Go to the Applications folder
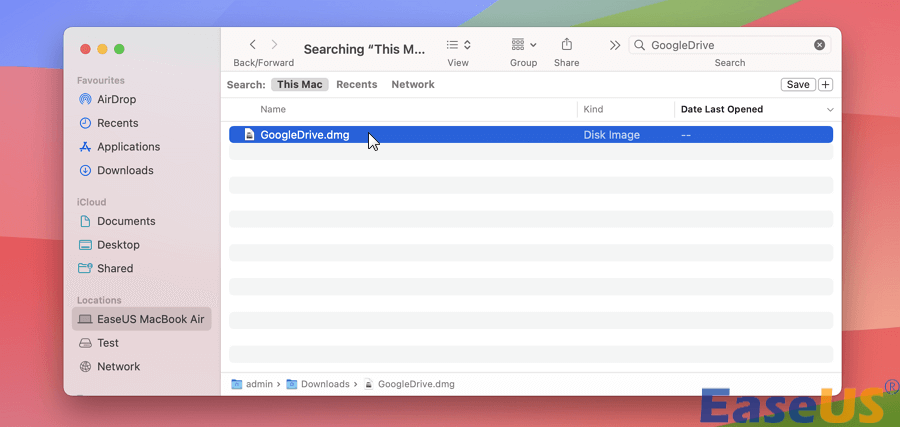Image resolution: width=900 pixels, height=427 pixels. pyautogui.click(x=128, y=147)
